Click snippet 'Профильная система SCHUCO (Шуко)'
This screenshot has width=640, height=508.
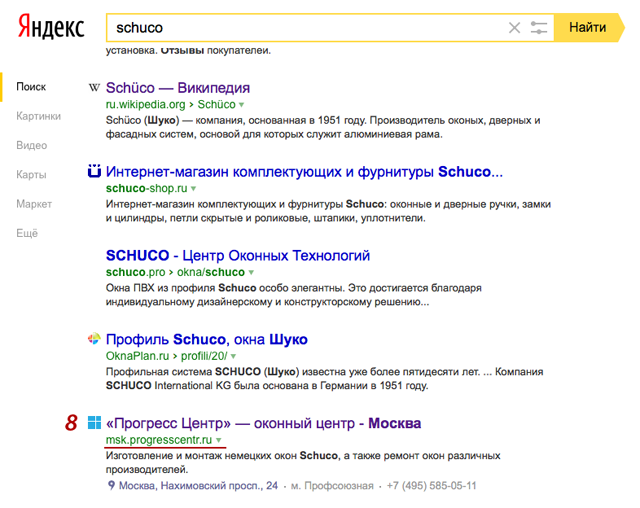click(x=202, y=372)
